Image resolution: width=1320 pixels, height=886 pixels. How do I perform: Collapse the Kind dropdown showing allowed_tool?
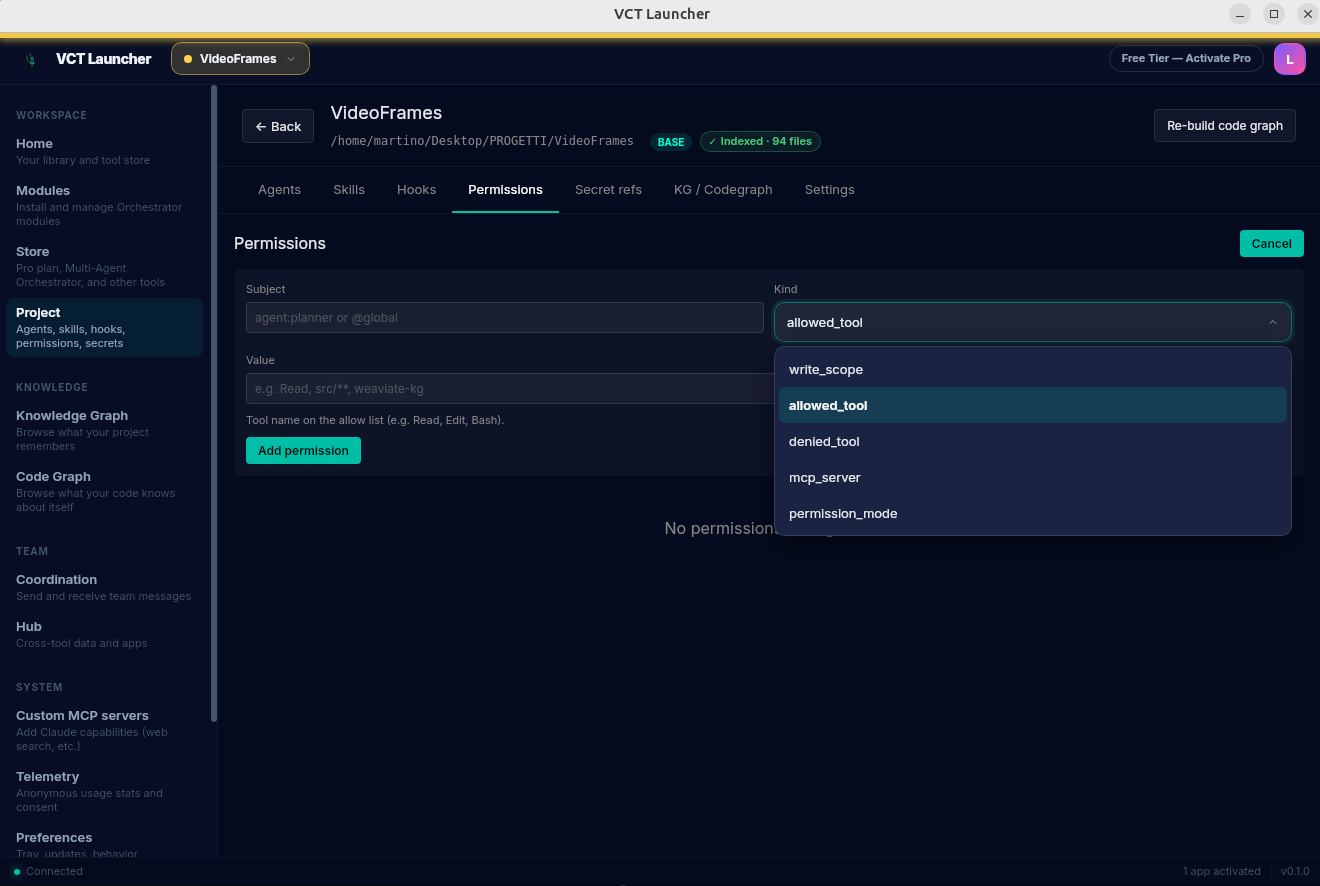[1032, 322]
